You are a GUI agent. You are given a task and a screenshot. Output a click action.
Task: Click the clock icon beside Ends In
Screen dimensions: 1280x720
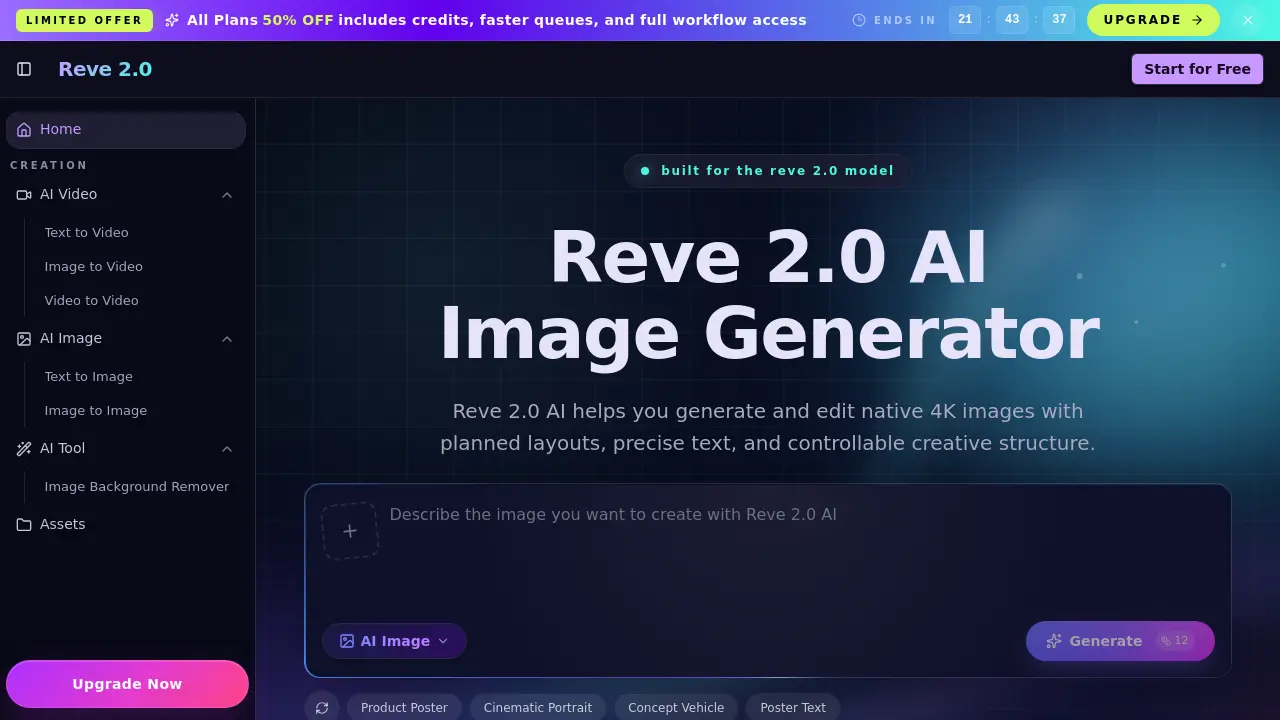[859, 20]
